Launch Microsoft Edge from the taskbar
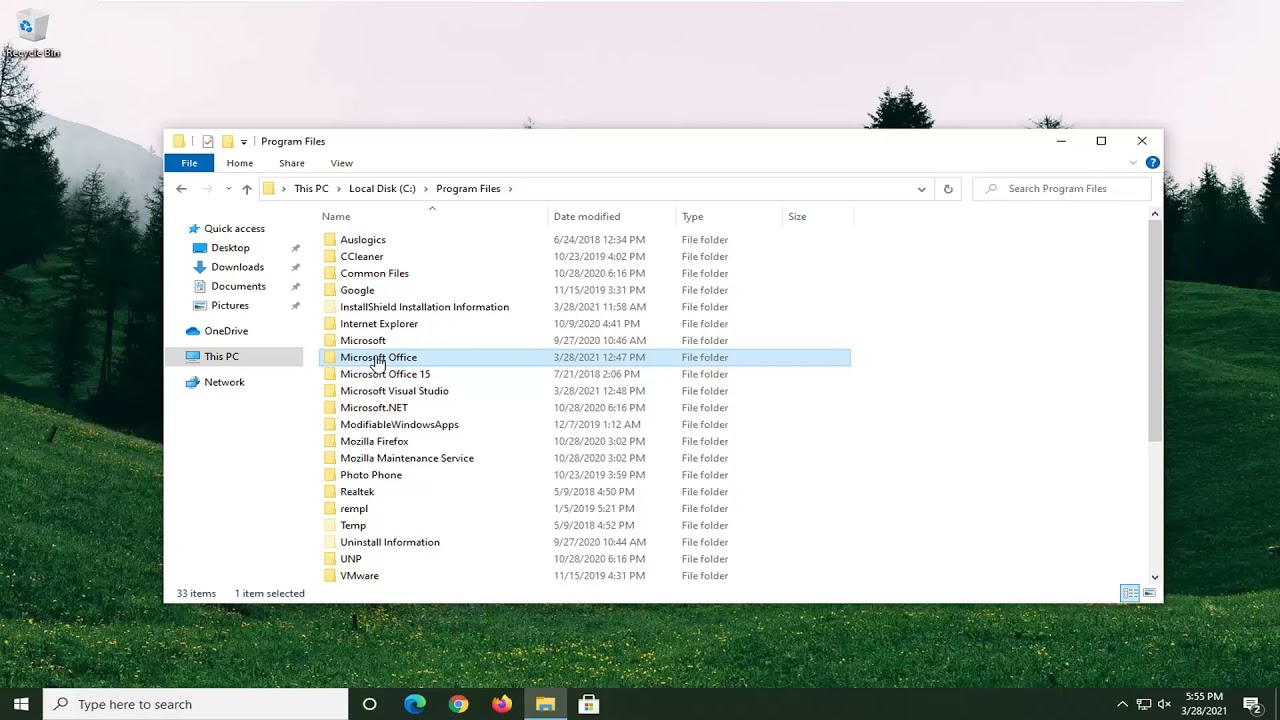1280x720 pixels. tap(414, 704)
